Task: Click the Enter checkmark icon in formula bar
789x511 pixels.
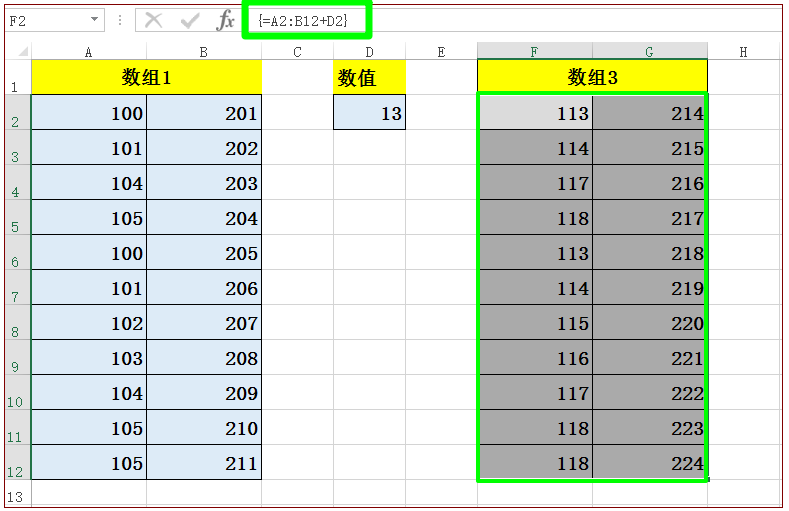Action: 190,21
